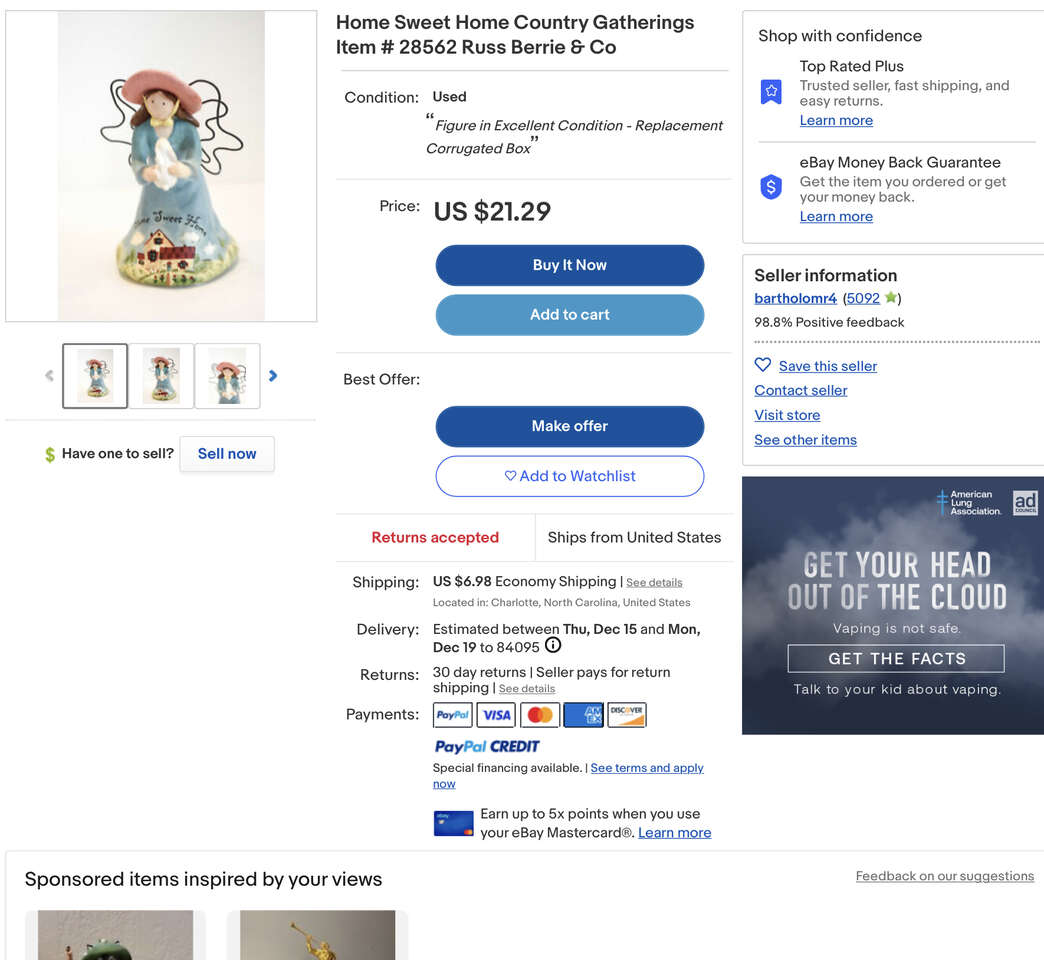Add the figurine to cart
The image size is (1044, 960).
569,315
